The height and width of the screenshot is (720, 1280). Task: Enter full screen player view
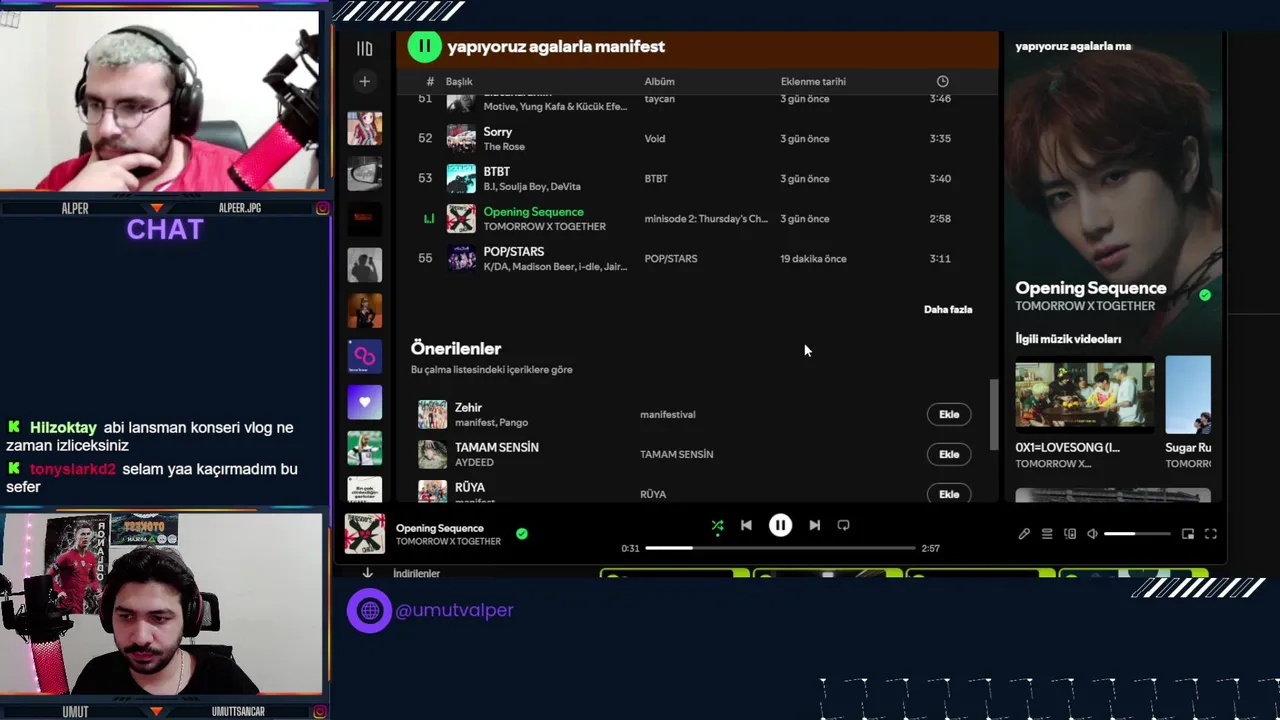pos(1210,534)
